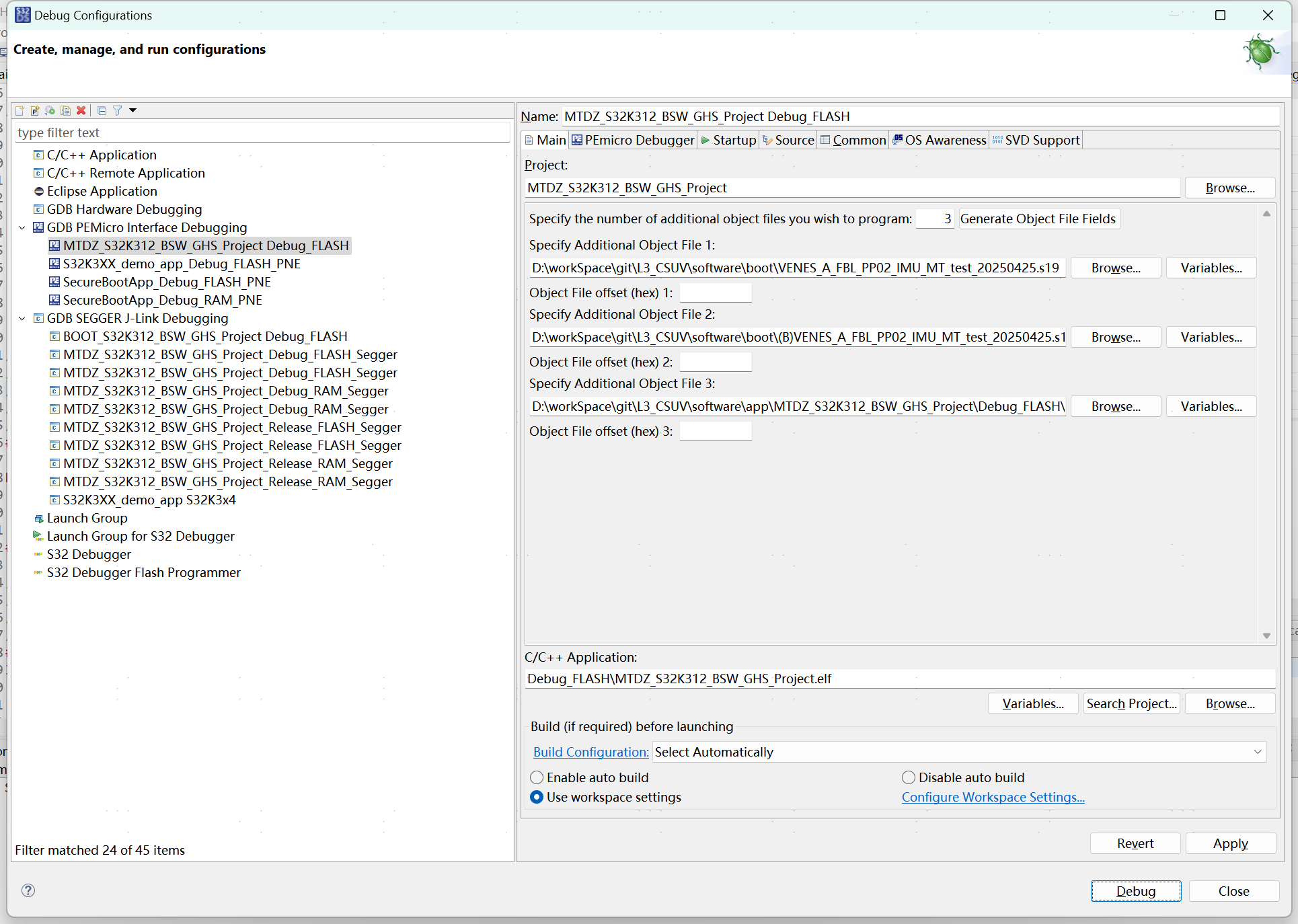This screenshot has height=924, width=1298.
Task: Switch to the PEmicro Debugger tab
Action: click(633, 140)
